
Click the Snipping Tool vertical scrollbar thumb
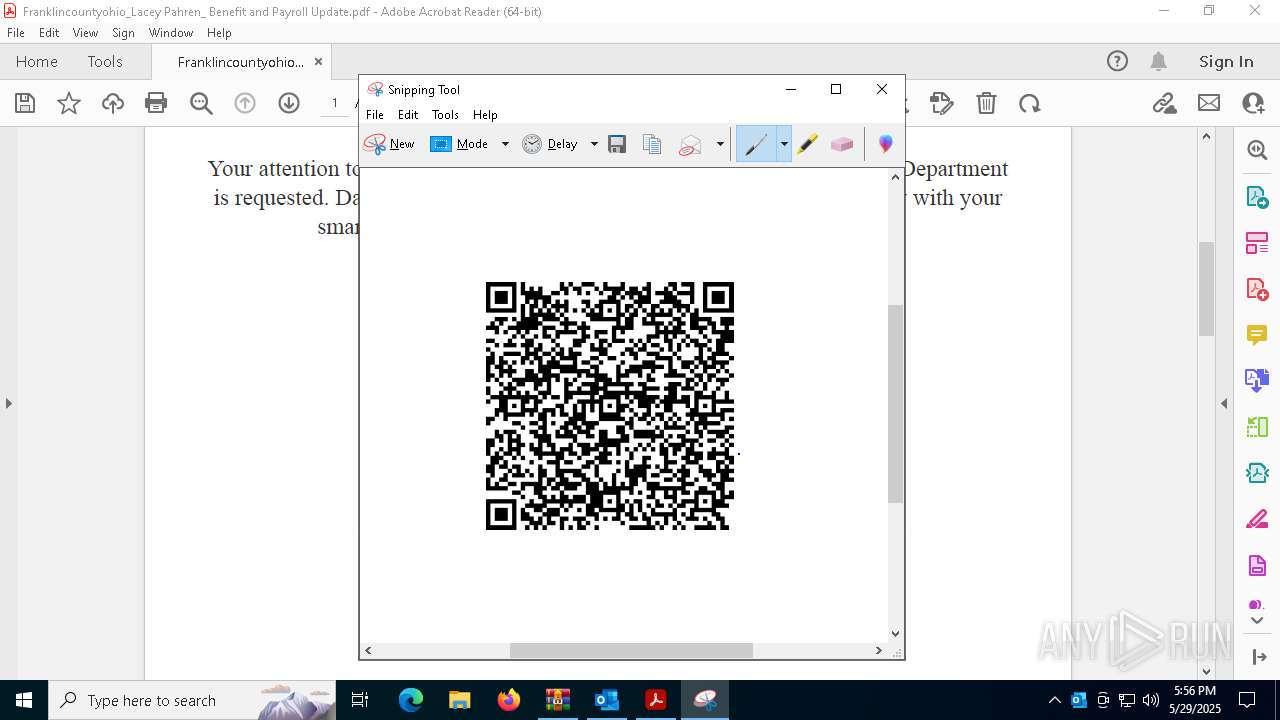895,404
